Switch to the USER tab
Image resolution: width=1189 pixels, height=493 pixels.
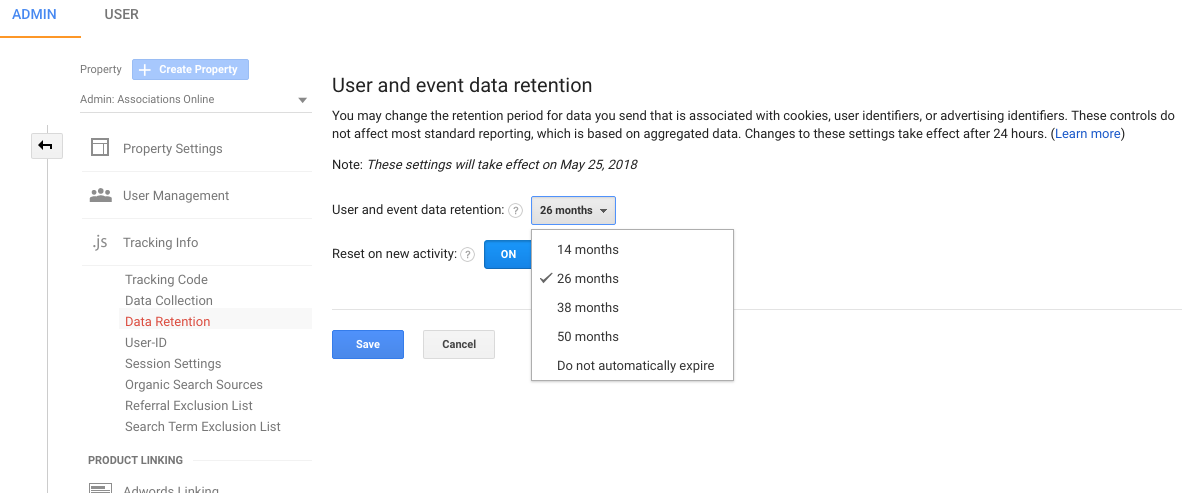tap(121, 15)
